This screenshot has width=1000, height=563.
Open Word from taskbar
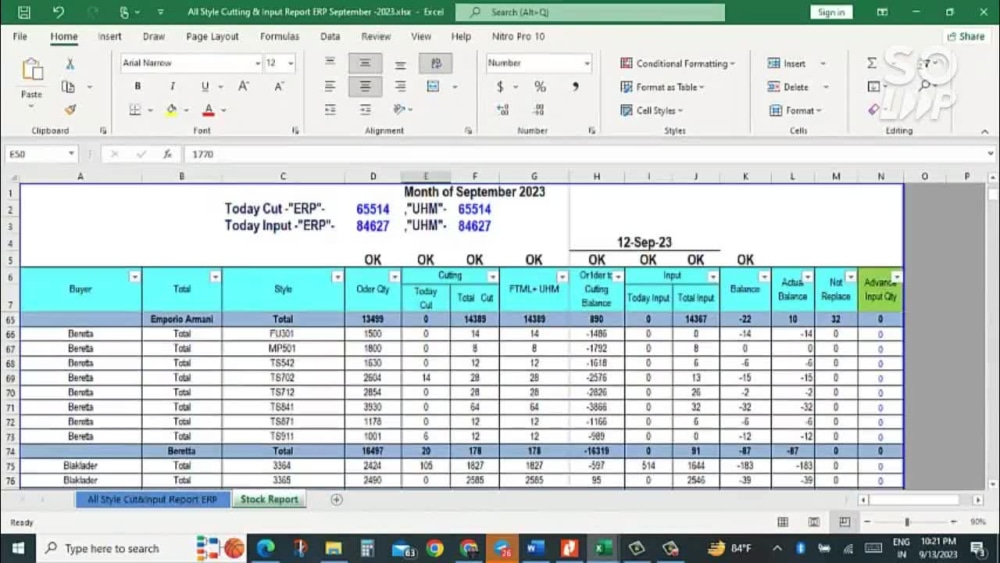(x=535, y=548)
